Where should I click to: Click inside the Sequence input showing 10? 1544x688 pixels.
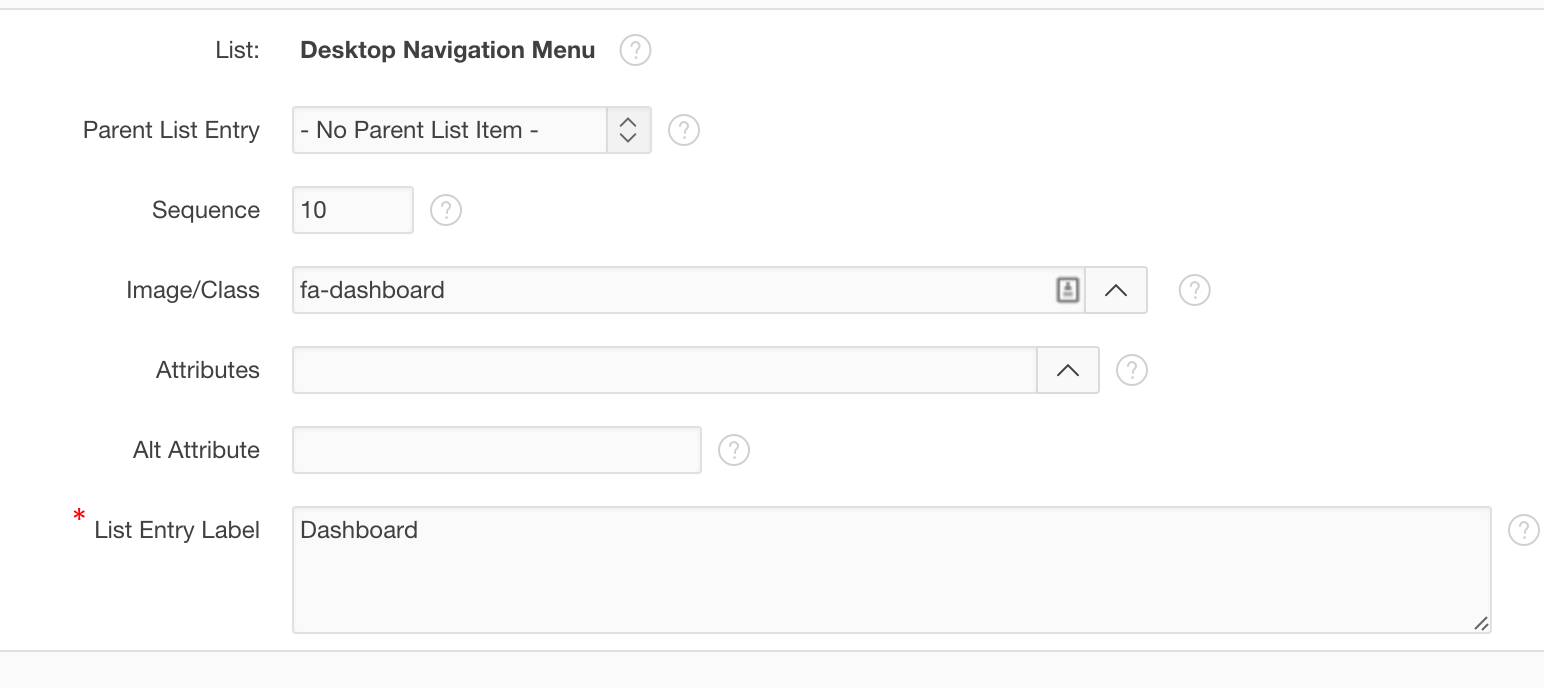(352, 210)
